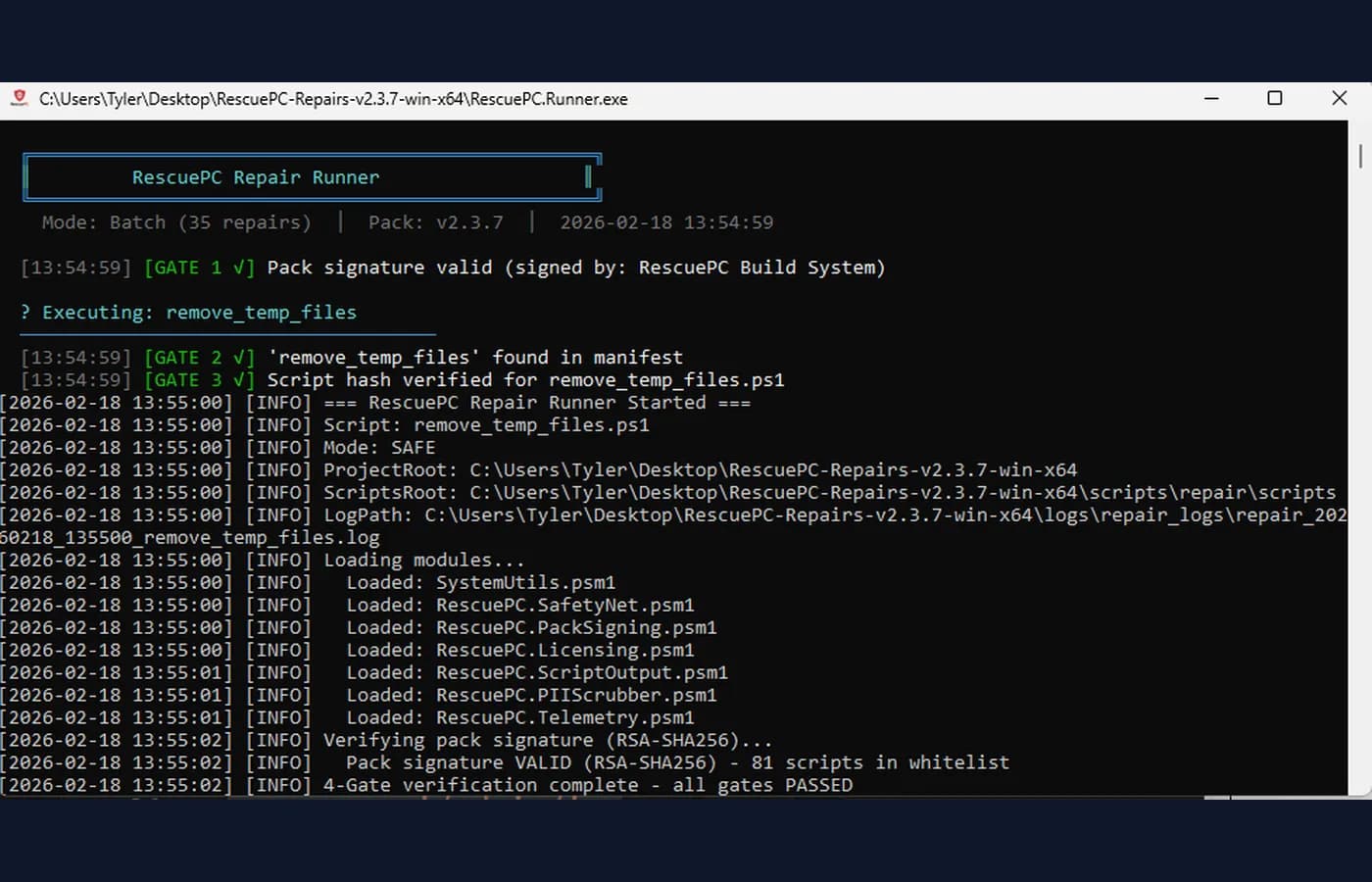Click the console vertical scrollbar thumb

1360,156
